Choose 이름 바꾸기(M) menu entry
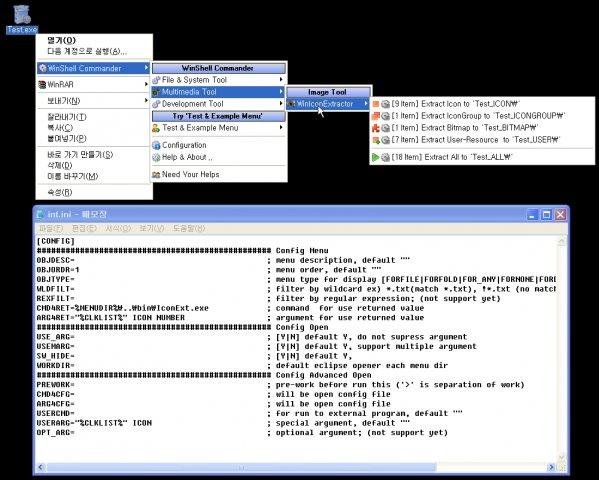This screenshot has width=599, height=480. tap(94, 176)
